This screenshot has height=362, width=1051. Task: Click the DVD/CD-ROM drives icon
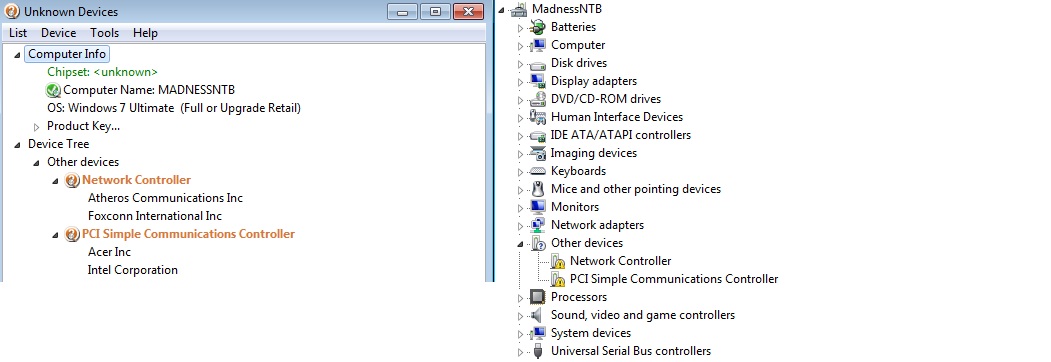[x=538, y=99]
